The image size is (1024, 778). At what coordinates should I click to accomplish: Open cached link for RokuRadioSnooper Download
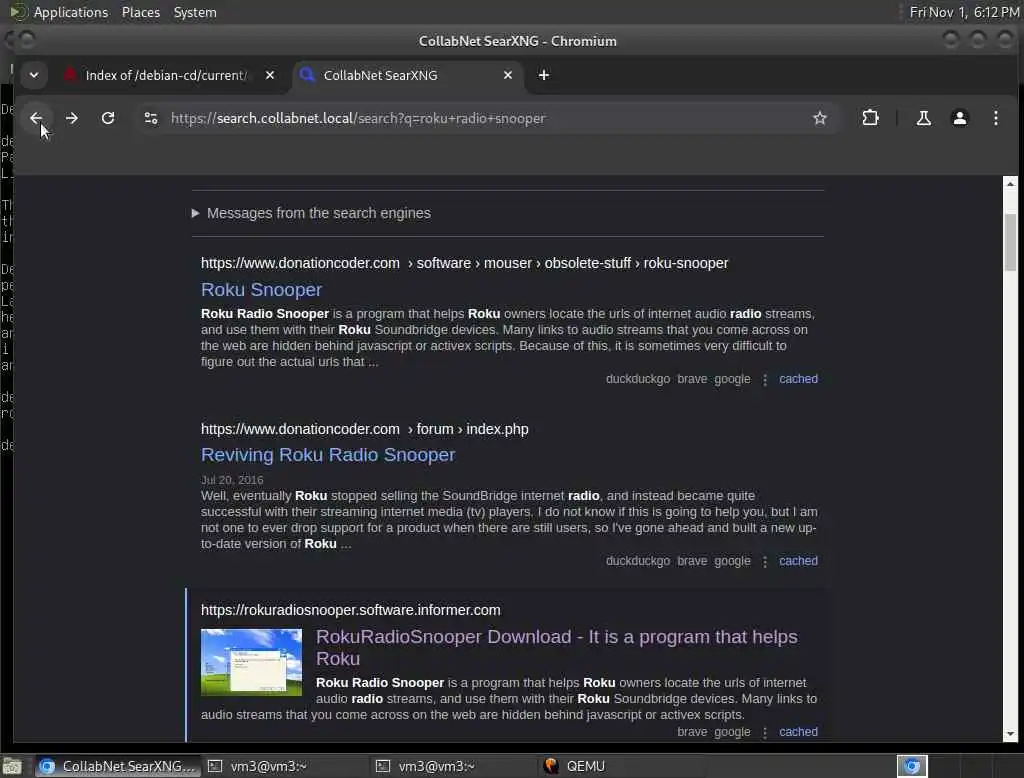click(798, 732)
